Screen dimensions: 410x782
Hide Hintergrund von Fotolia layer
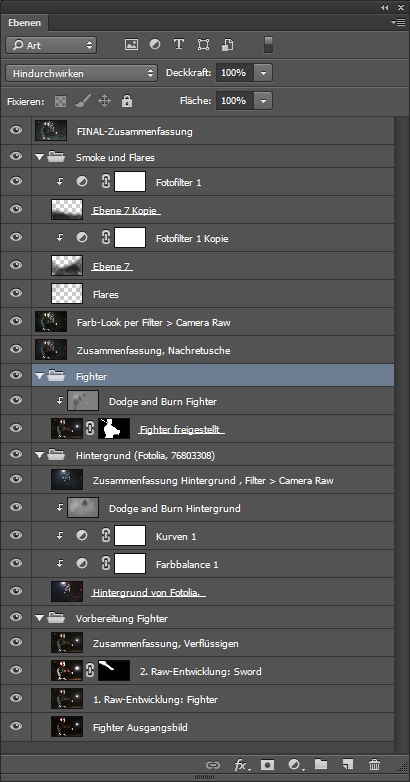(x=16, y=590)
